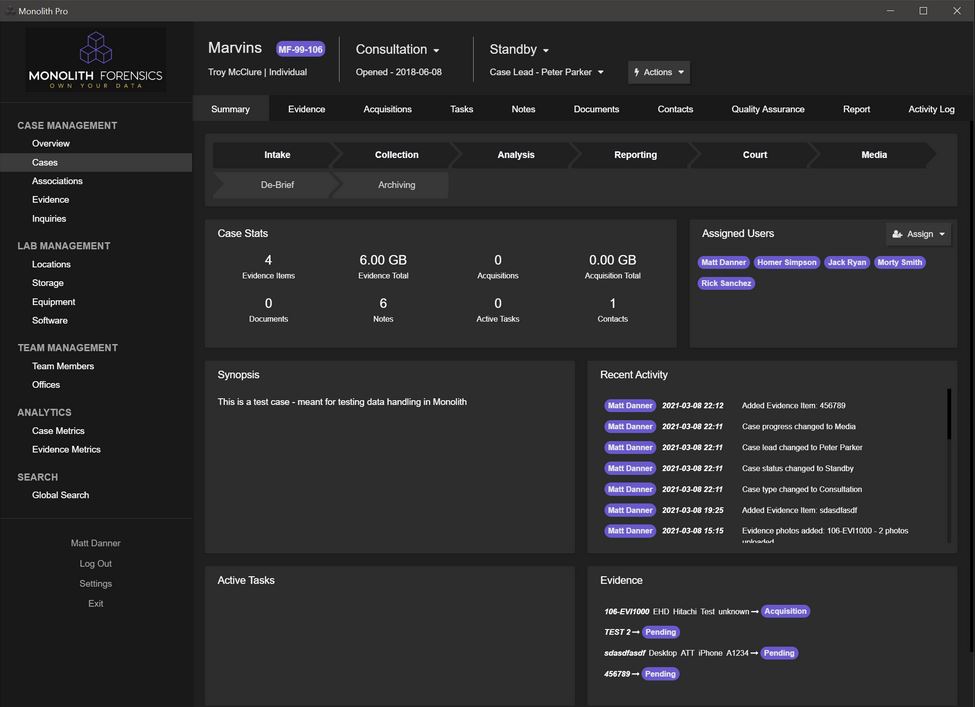
Task: Select the Jack Ryan assigned user tag
Action: [846, 262]
